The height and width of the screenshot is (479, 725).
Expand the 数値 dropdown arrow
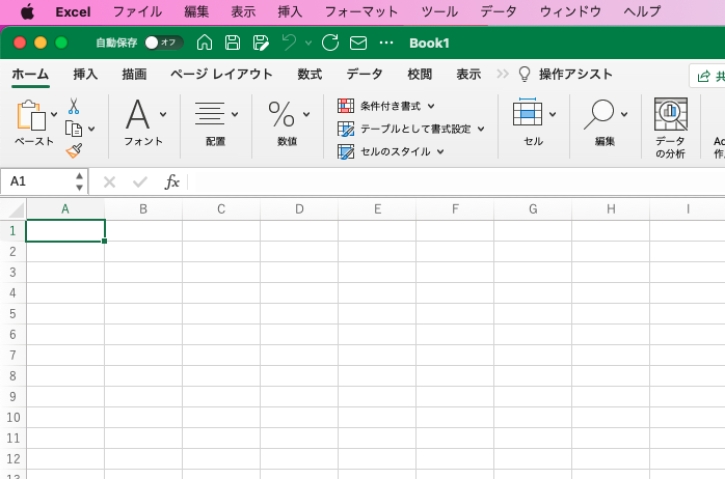306,114
